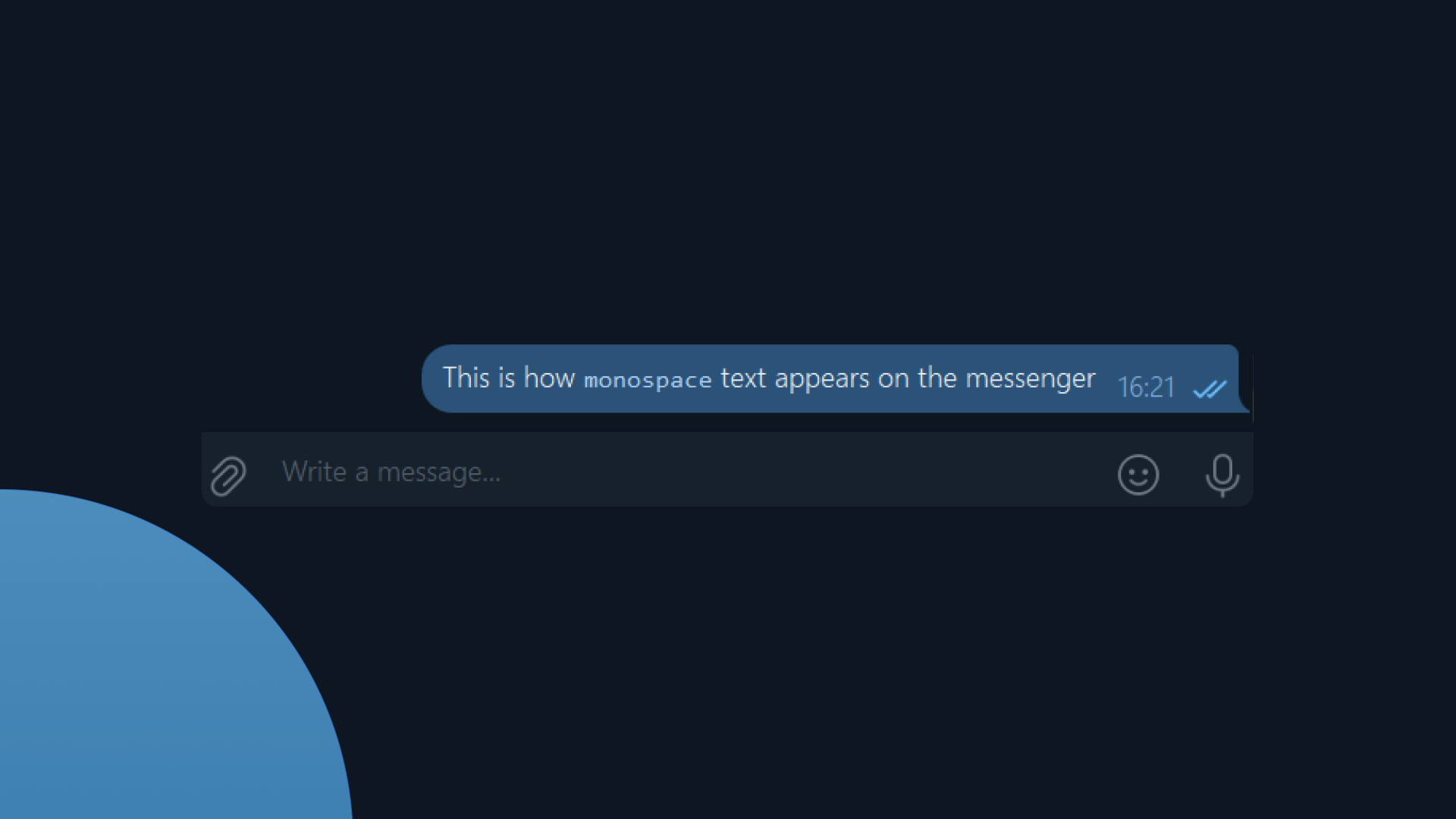
Task: Click the word "the" before messenger
Action: point(937,378)
